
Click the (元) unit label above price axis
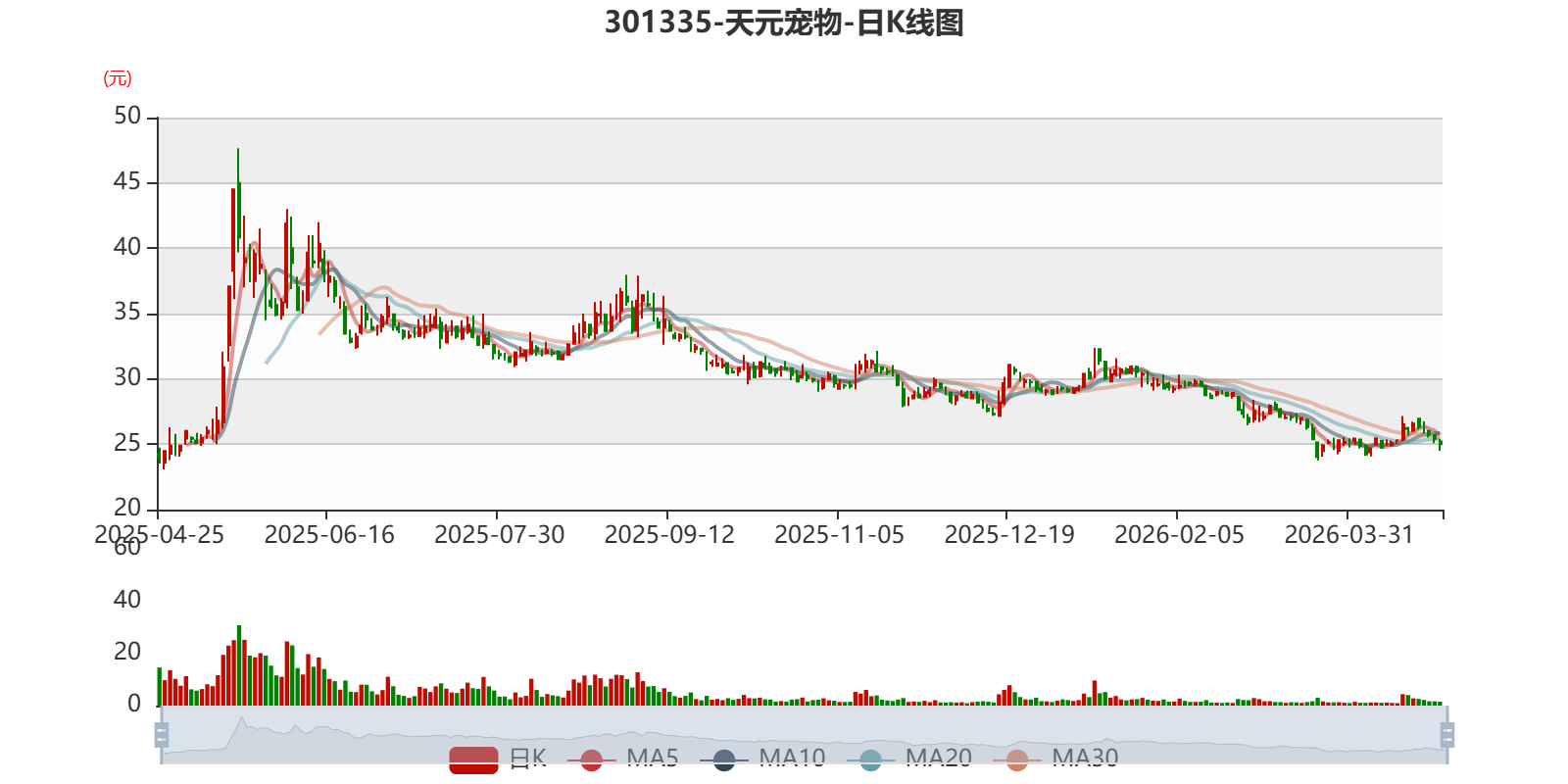(x=118, y=78)
